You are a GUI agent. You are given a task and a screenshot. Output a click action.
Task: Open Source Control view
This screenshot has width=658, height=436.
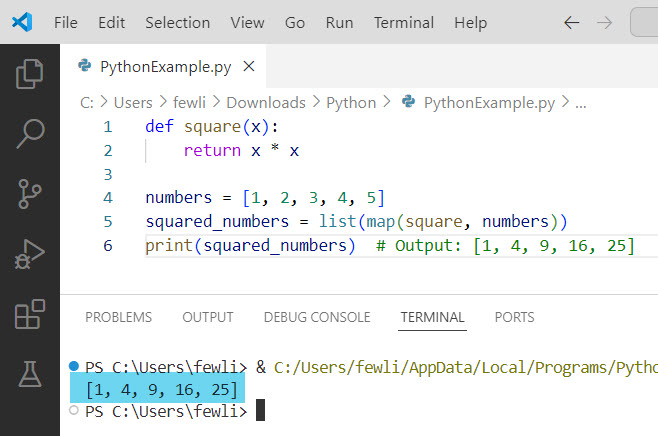point(29,194)
